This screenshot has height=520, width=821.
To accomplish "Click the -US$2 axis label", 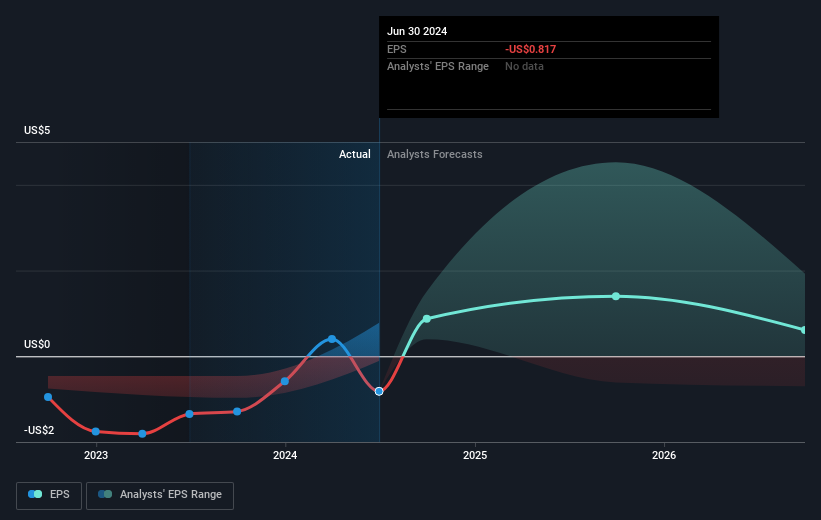I will point(39,430).
